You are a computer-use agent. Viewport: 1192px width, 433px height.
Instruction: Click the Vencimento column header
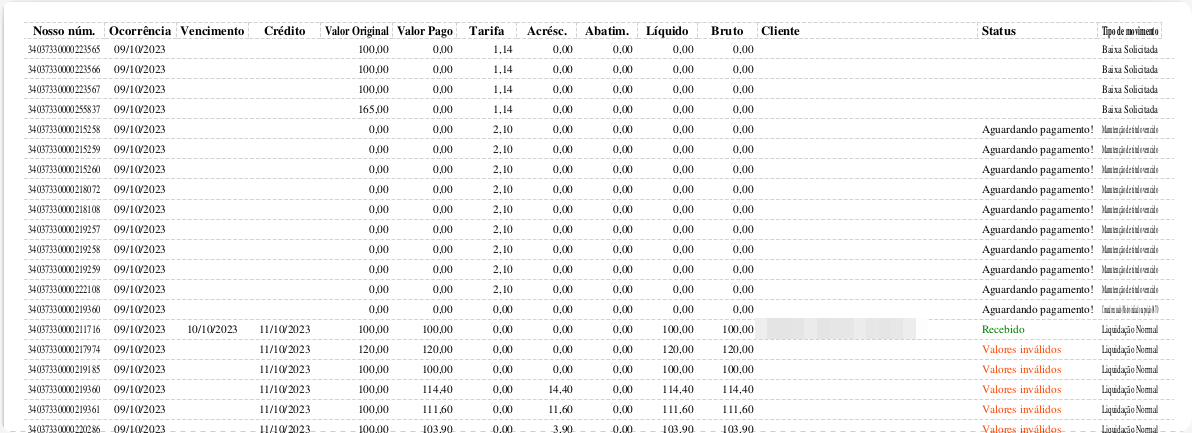click(x=212, y=31)
